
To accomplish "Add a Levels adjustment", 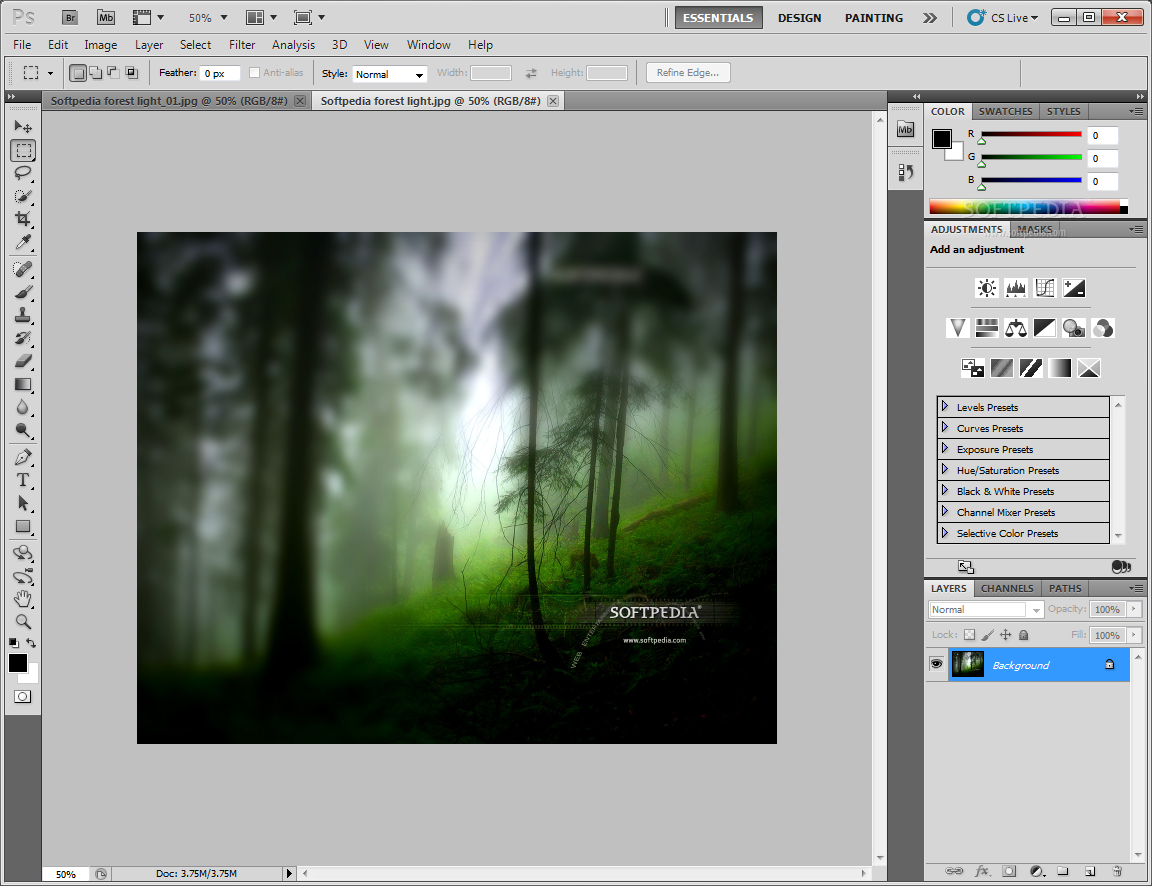I will point(1016,288).
